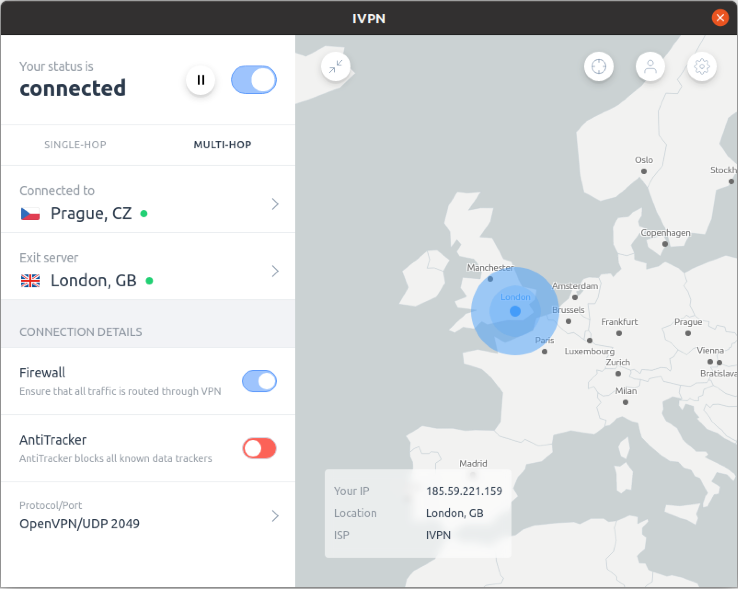738x589 pixels.
Task: Choose Copenhagen marker on the map
Action: [x=665, y=244]
